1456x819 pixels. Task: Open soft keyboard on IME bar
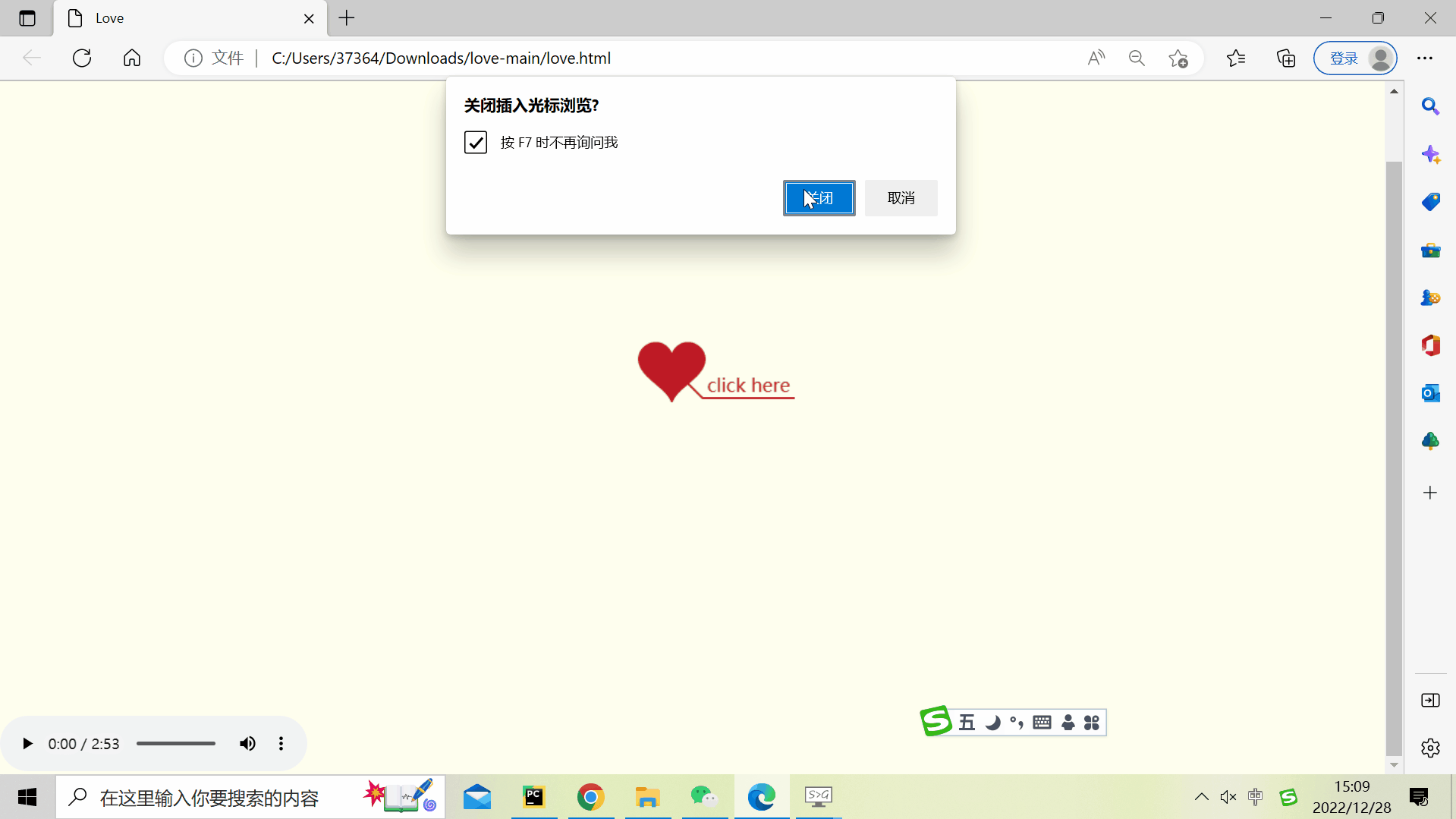1042,723
